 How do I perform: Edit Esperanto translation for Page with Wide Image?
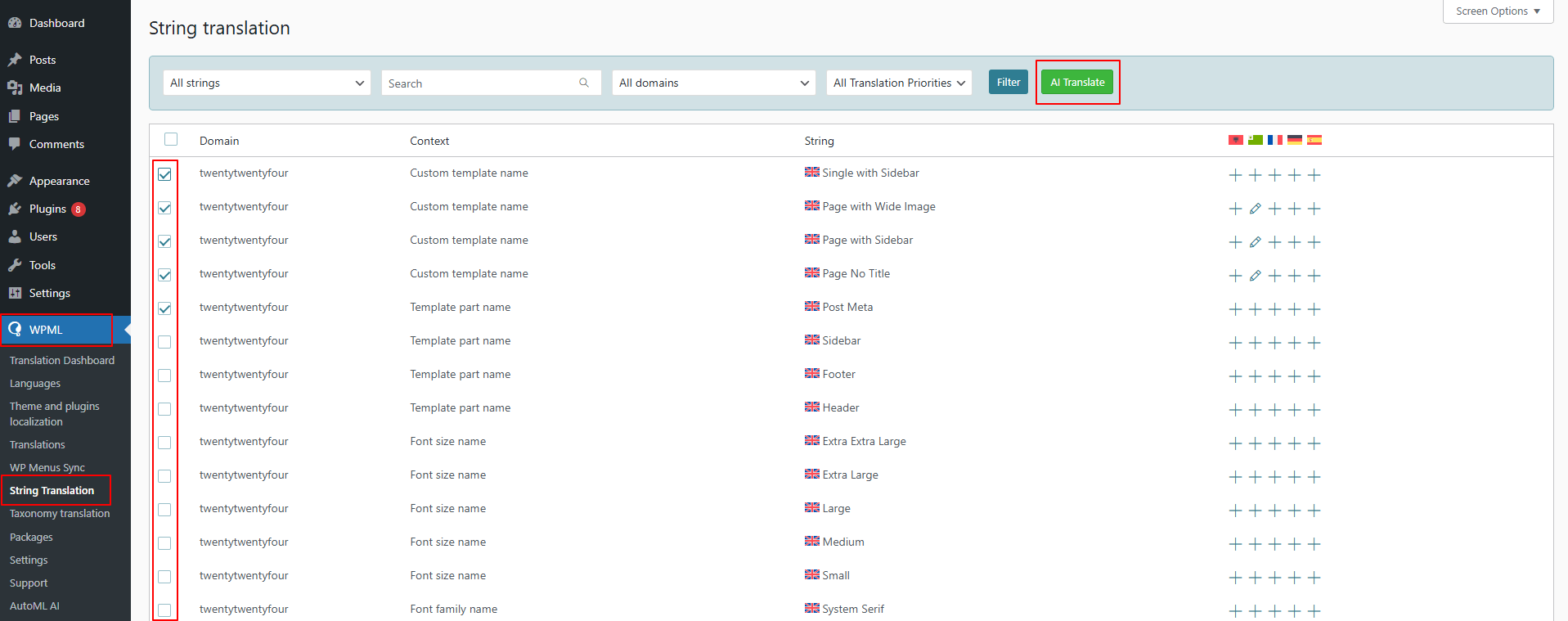pyautogui.click(x=1255, y=209)
